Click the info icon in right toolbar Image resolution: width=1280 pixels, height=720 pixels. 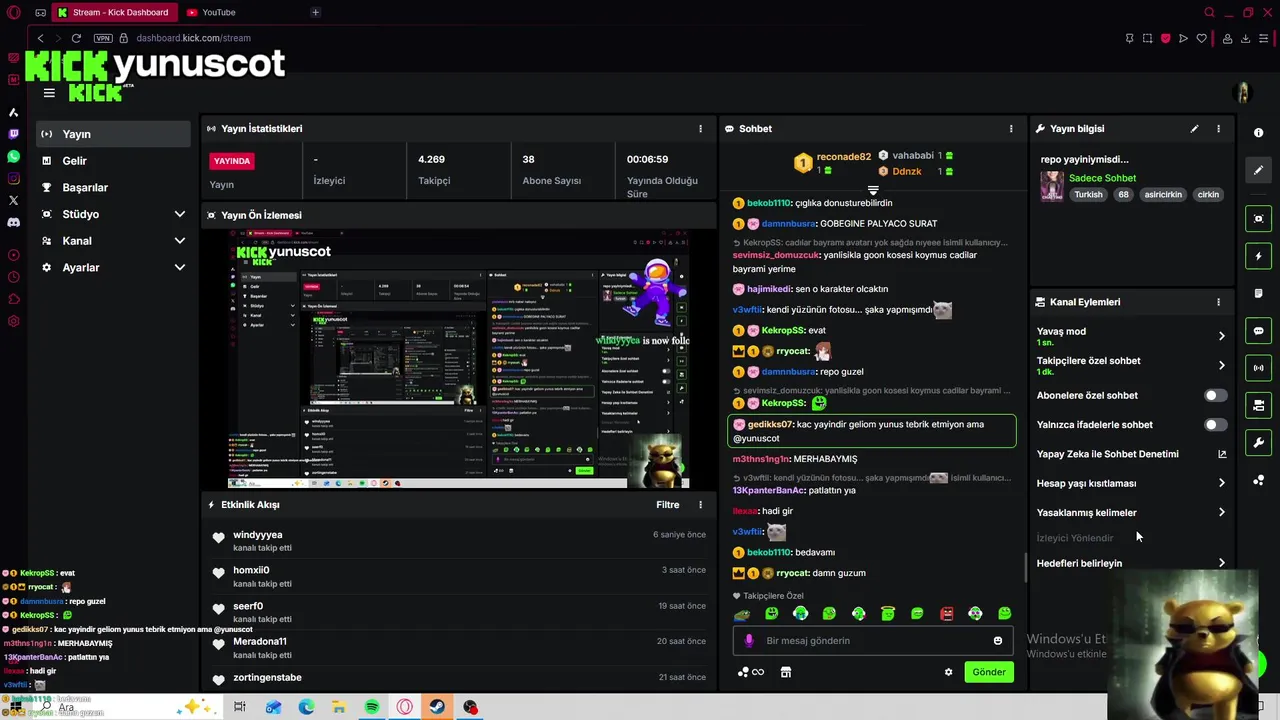(x=1258, y=133)
